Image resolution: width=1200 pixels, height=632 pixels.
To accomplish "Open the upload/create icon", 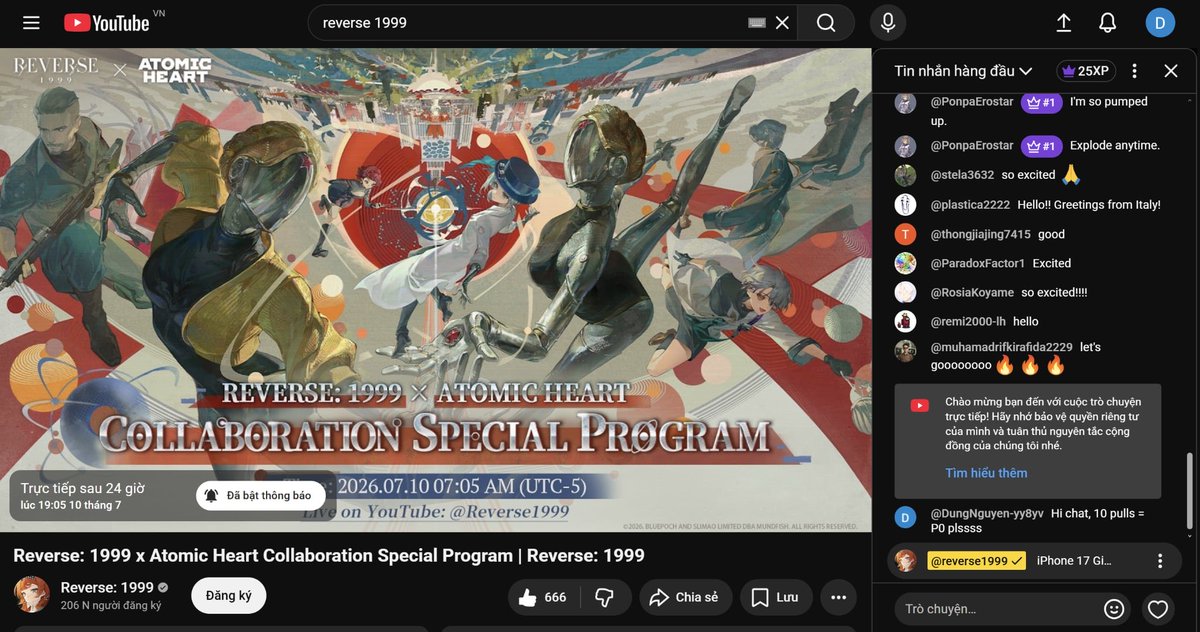I will 1064,22.
